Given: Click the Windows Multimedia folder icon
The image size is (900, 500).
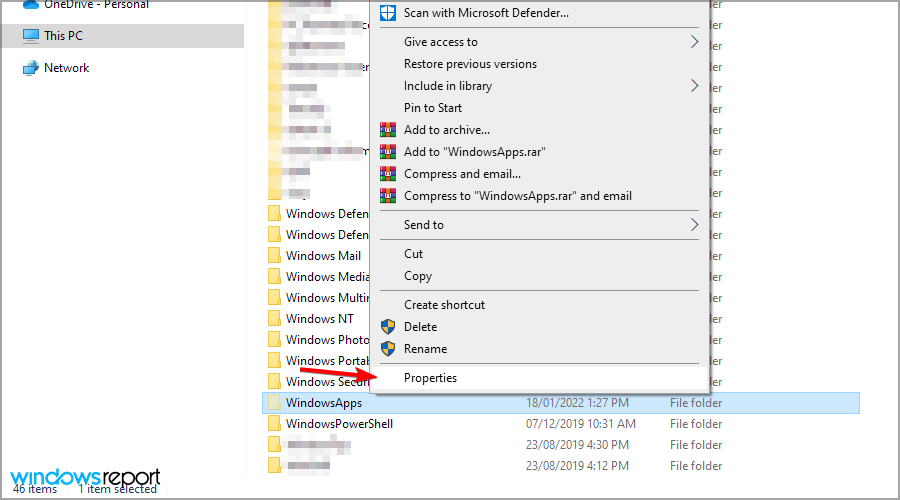Looking at the screenshot, I should (274, 297).
